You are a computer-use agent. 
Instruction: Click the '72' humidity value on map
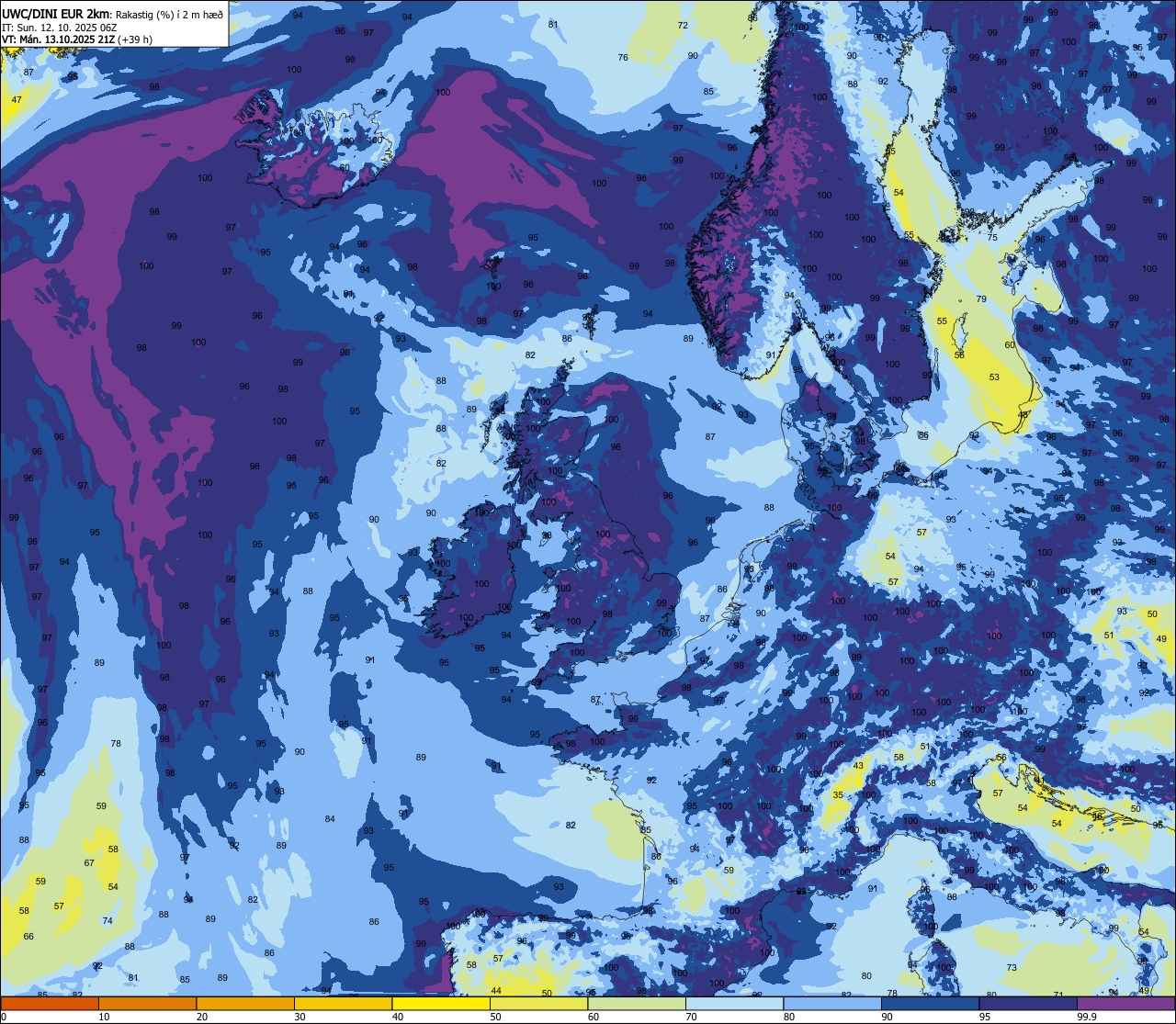pyautogui.click(x=683, y=25)
